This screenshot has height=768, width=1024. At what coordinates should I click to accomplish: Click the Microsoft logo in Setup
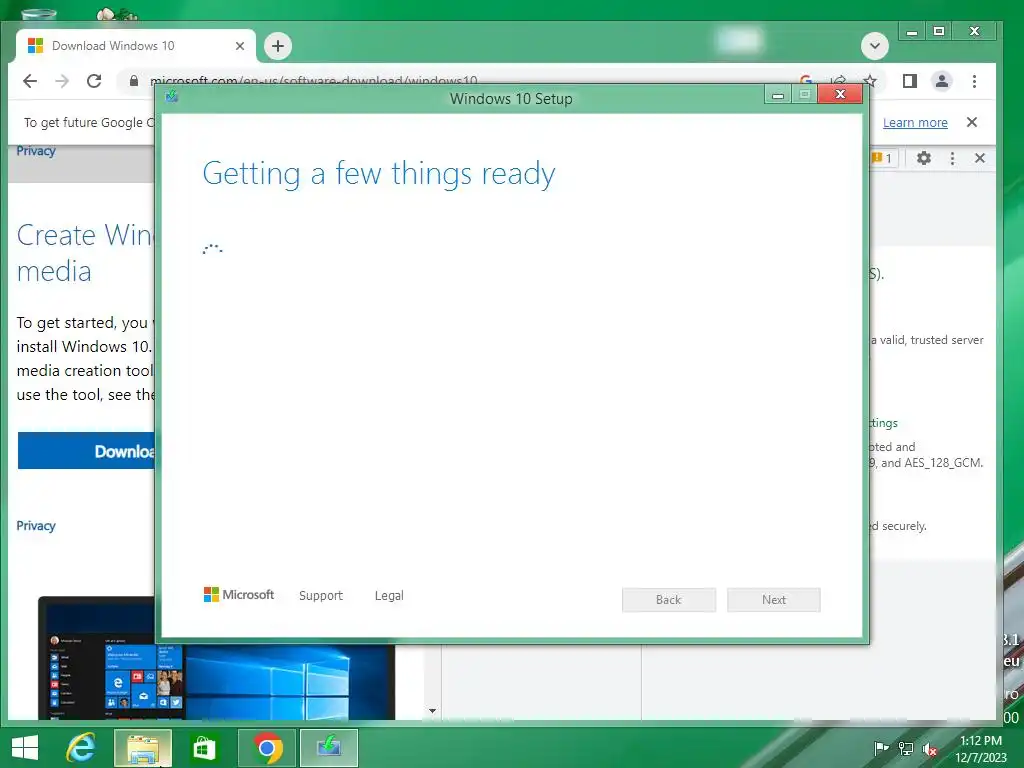239,594
